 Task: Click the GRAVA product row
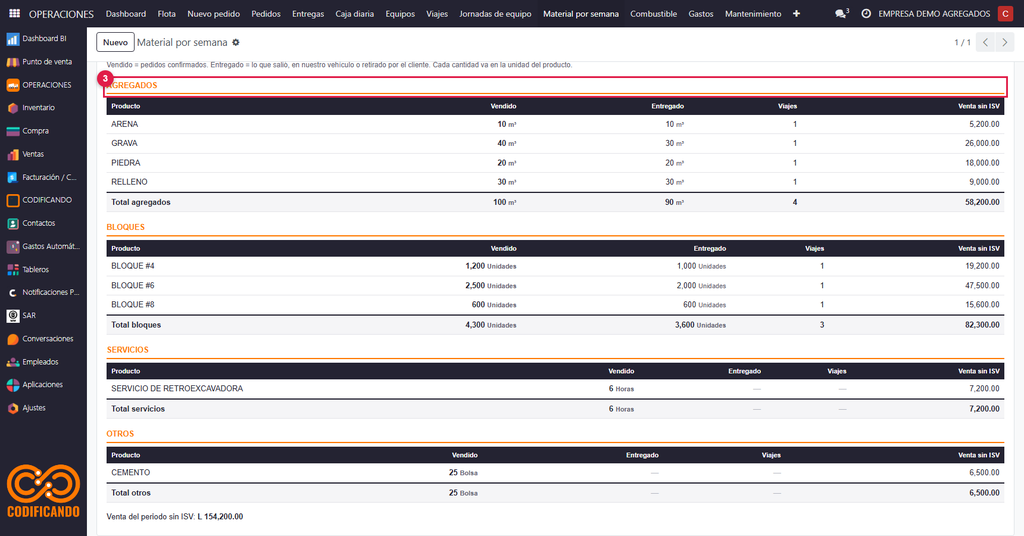555,143
